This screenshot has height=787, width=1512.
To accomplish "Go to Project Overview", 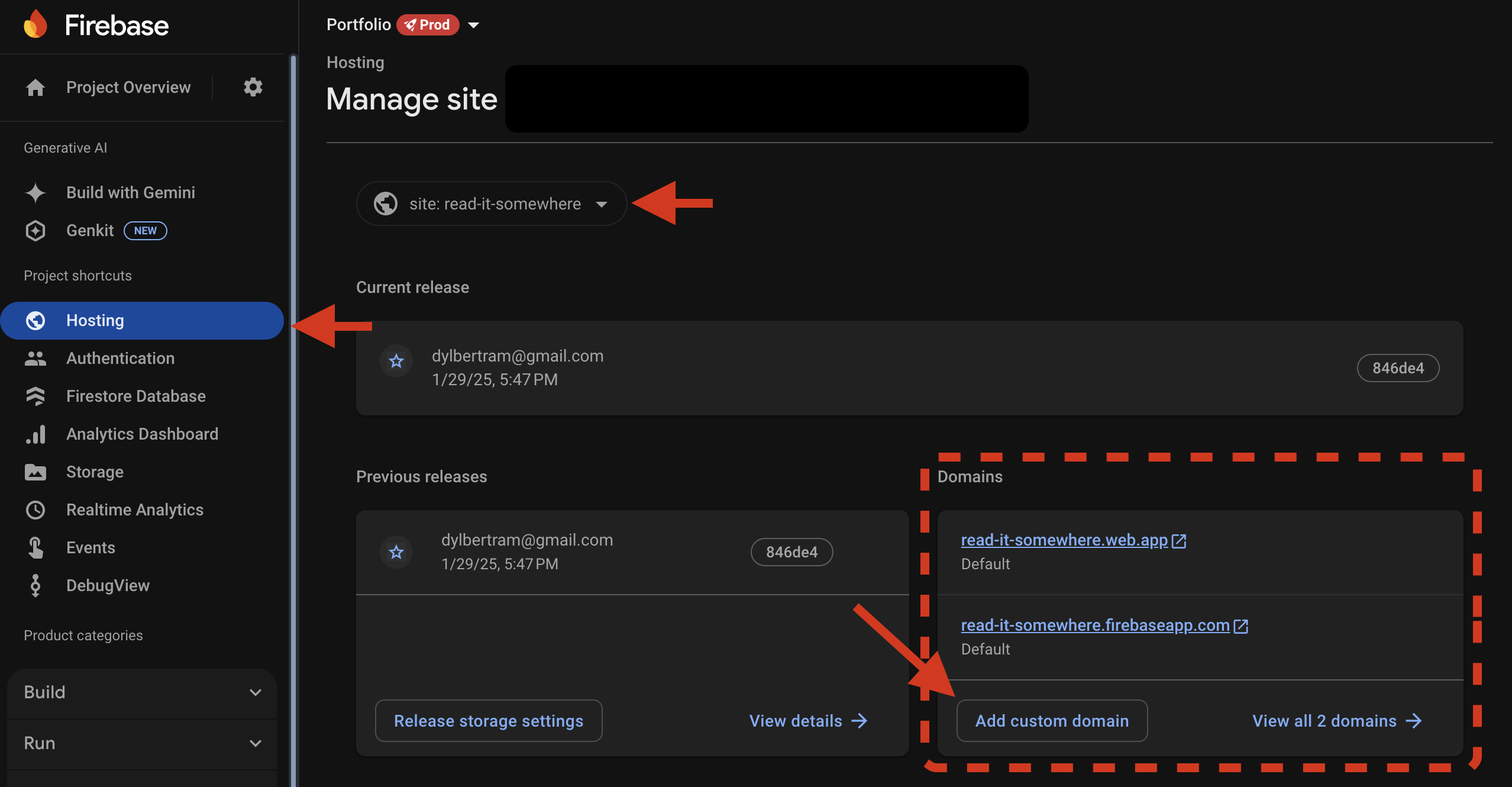I will (x=128, y=87).
